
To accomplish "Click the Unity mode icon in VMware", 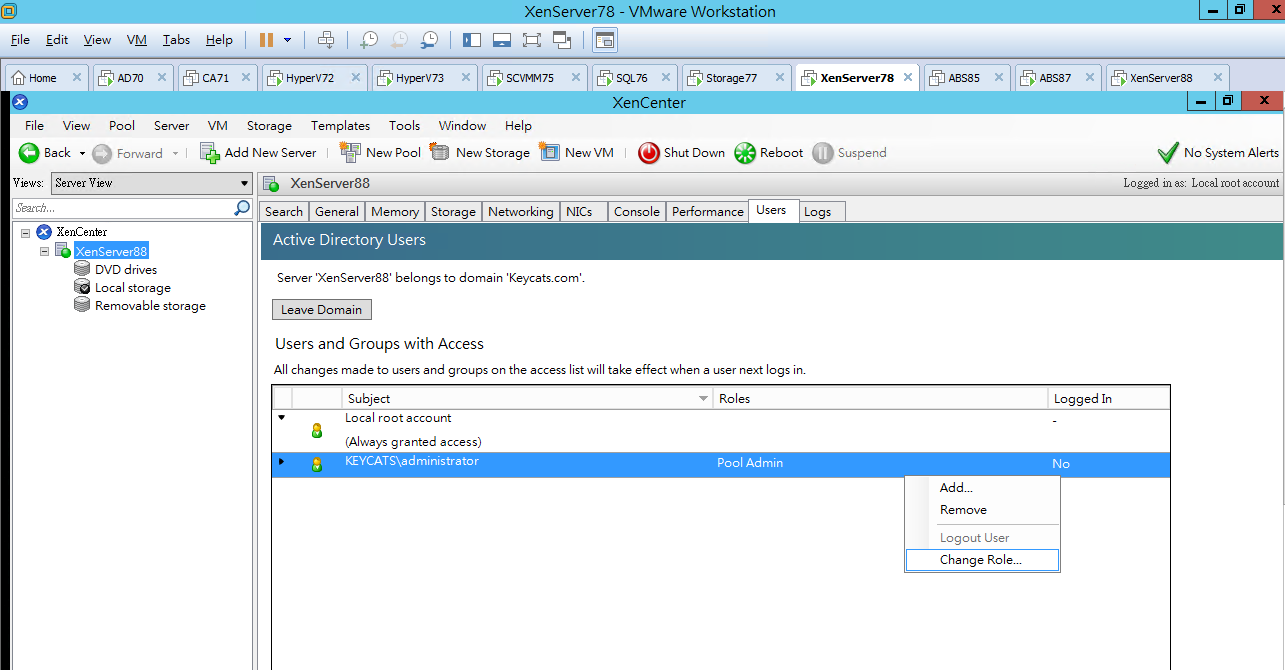I will (562, 40).
